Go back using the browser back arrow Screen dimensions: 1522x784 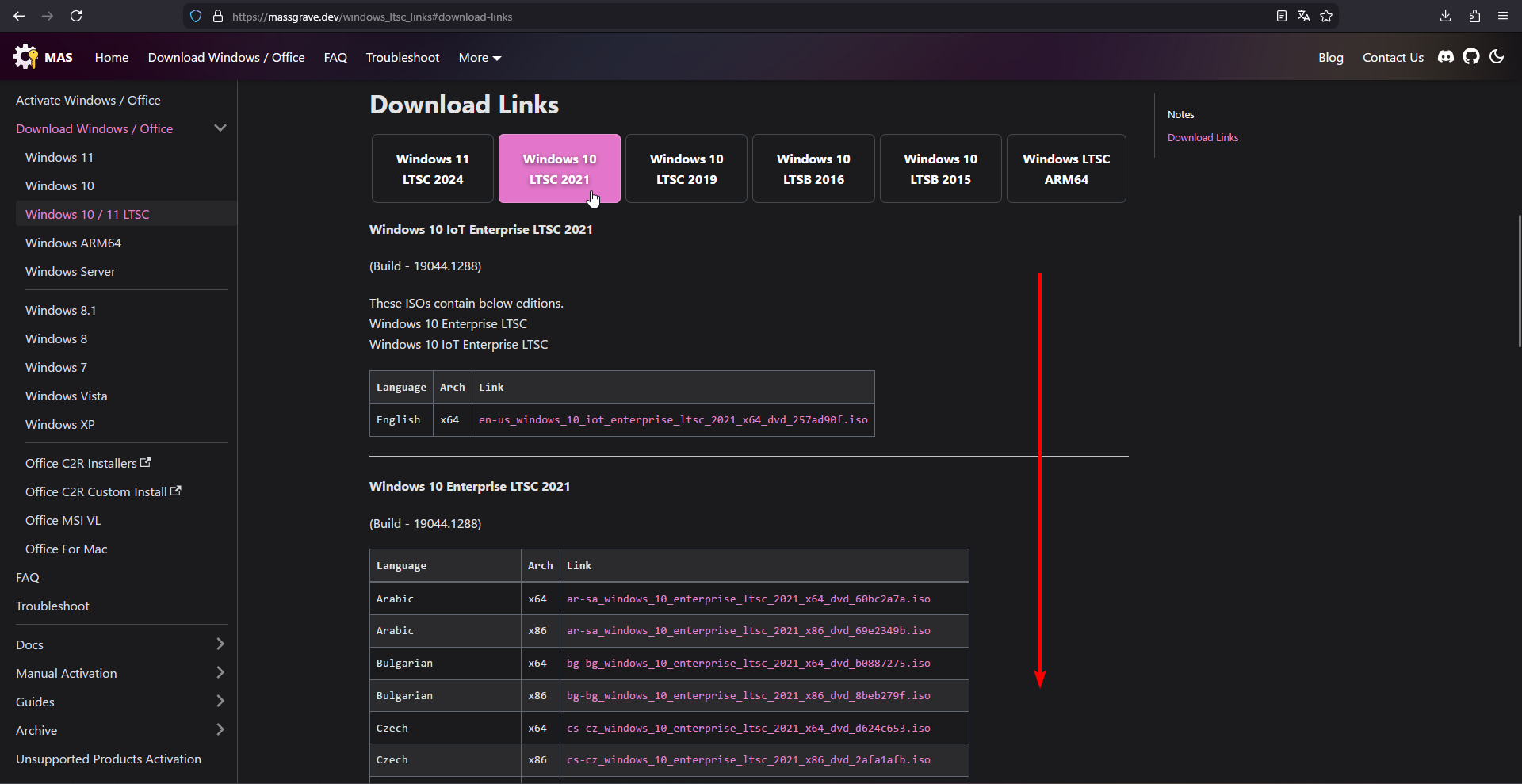(x=19, y=16)
